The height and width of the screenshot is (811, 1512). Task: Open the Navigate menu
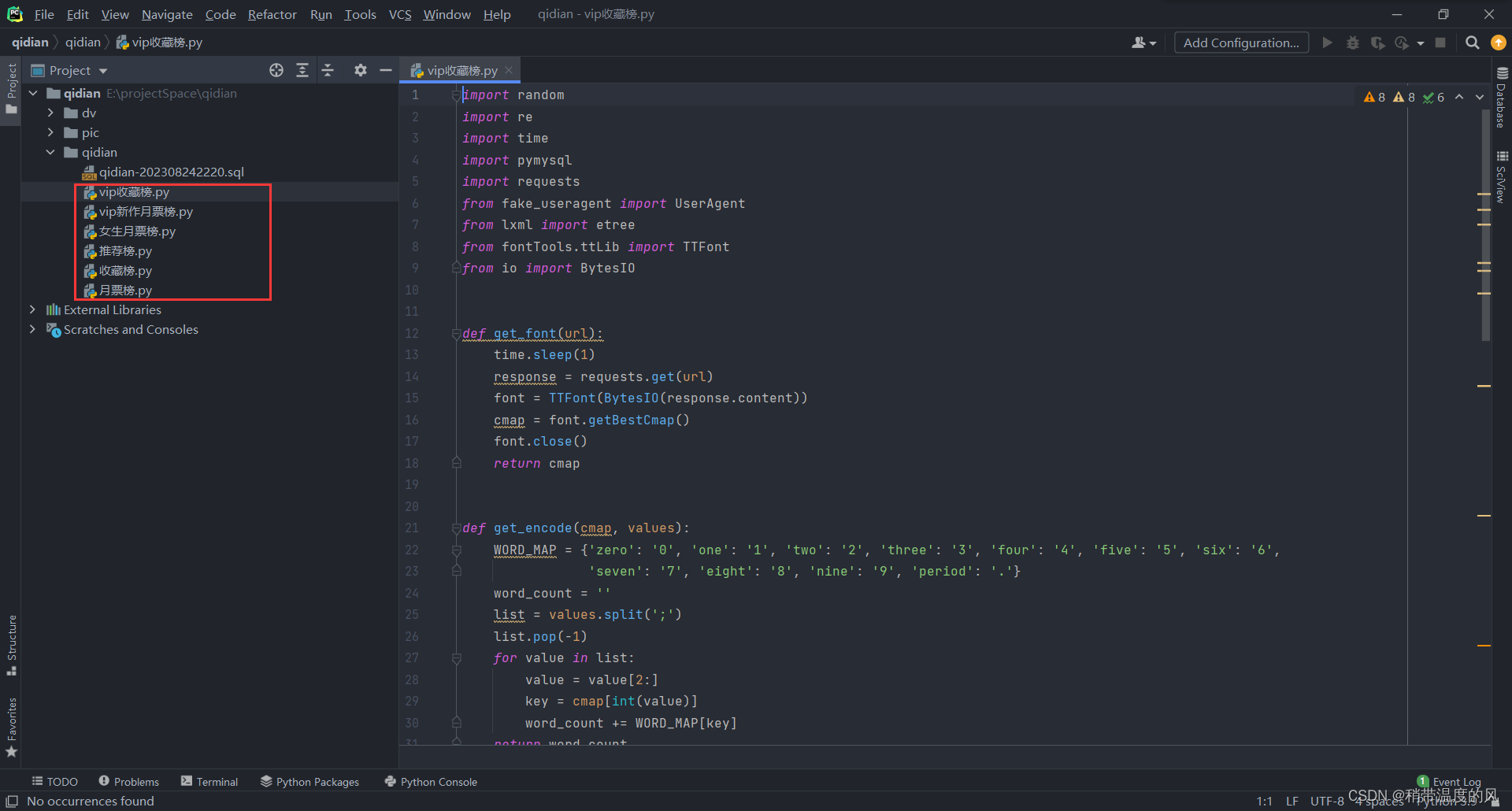click(167, 14)
